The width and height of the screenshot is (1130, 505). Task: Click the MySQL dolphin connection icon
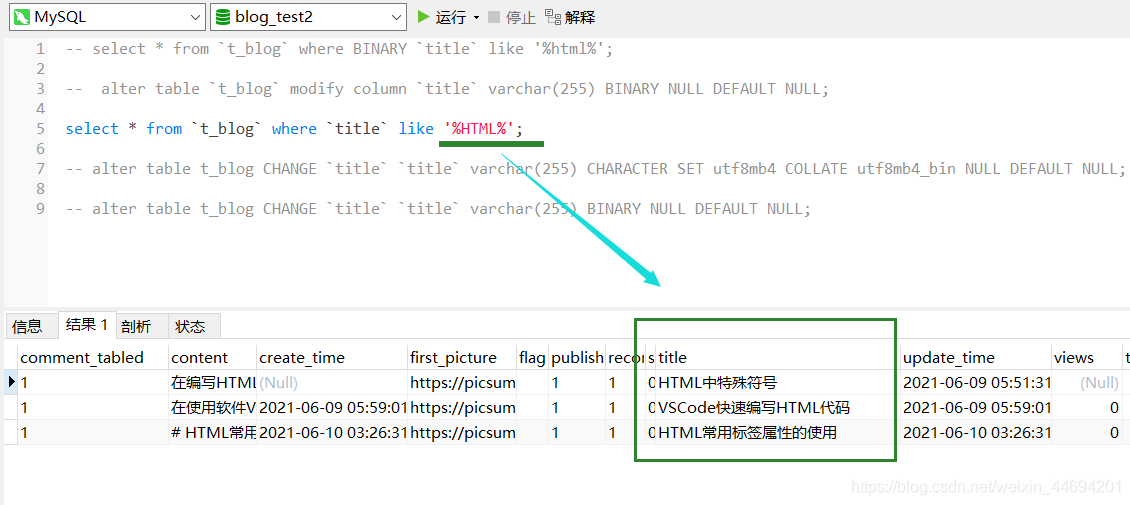[20, 17]
